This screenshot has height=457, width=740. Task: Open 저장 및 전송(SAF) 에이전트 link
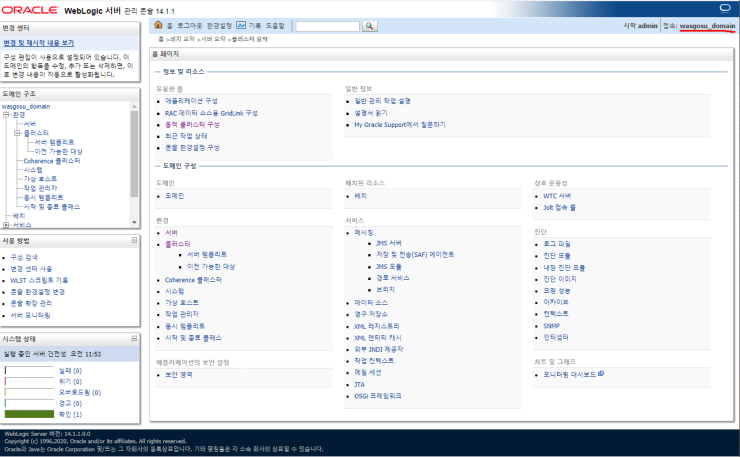click(x=415, y=254)
